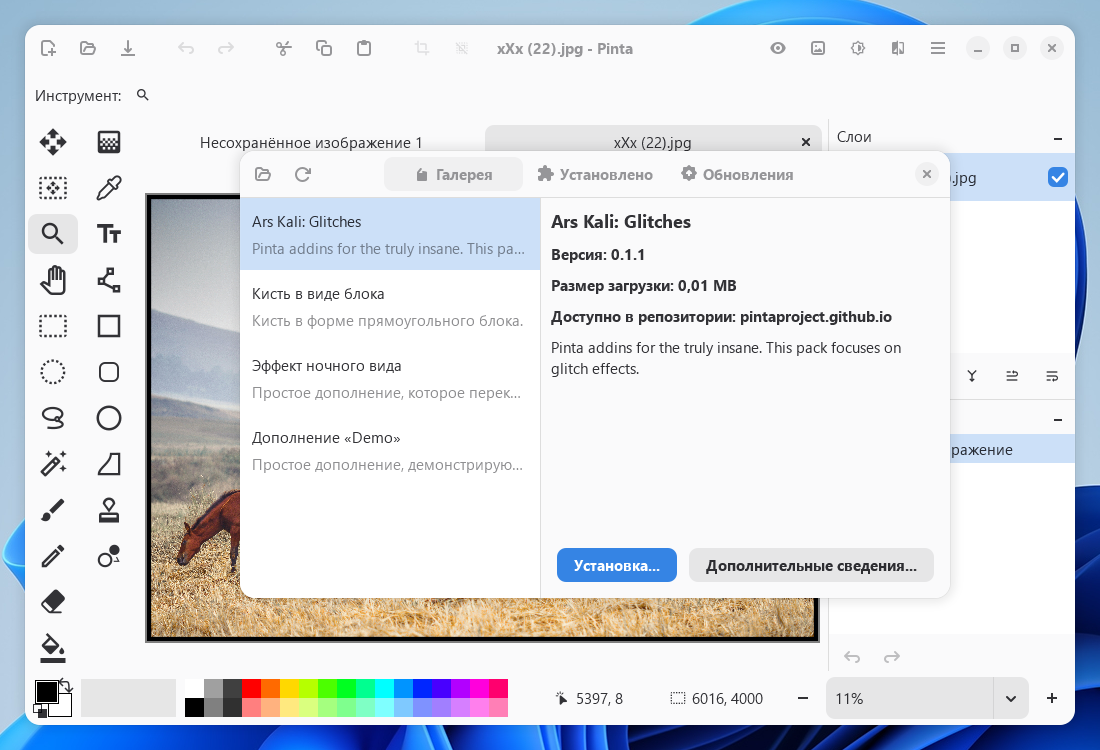Viewport: 1100px width, 750px height.
Task: Switch to Installed tab in add-ins dialog
Action: pyautogui.click(x=595, y=175)
